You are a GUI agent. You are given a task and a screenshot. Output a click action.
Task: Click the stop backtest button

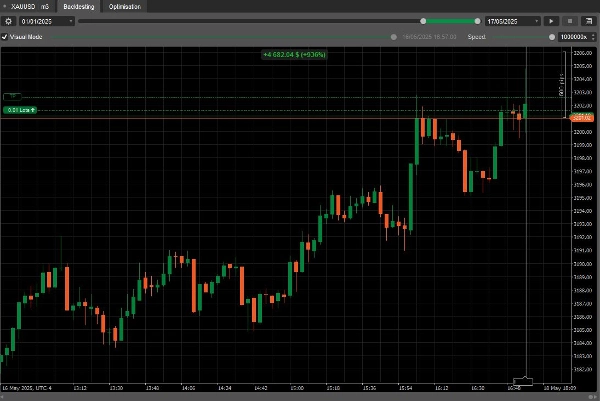(x=569, y=20)
